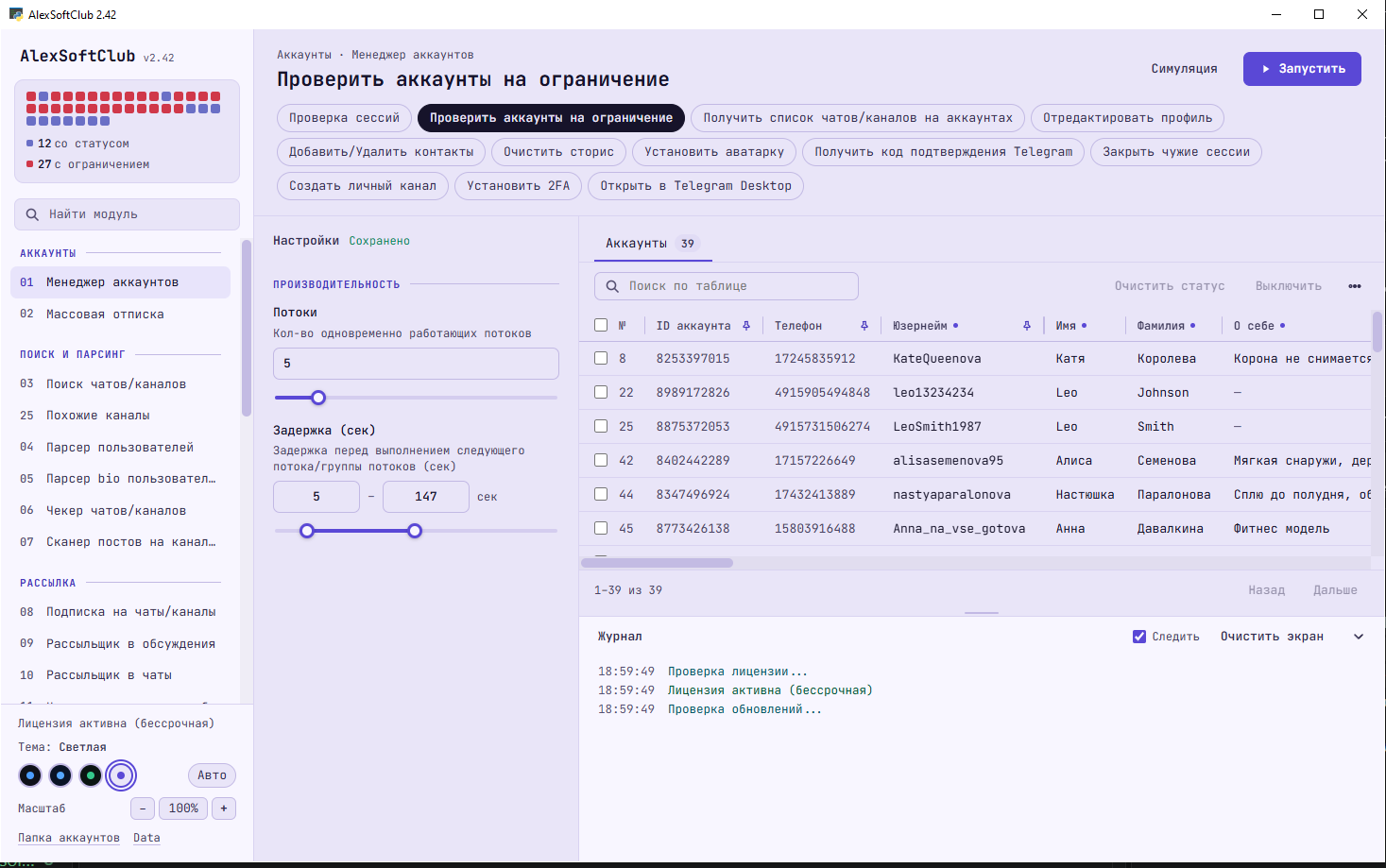This screenshot has width=1386, height=868.
Task: Open the Очистить сторис module tab
Action: coord(558,152)
